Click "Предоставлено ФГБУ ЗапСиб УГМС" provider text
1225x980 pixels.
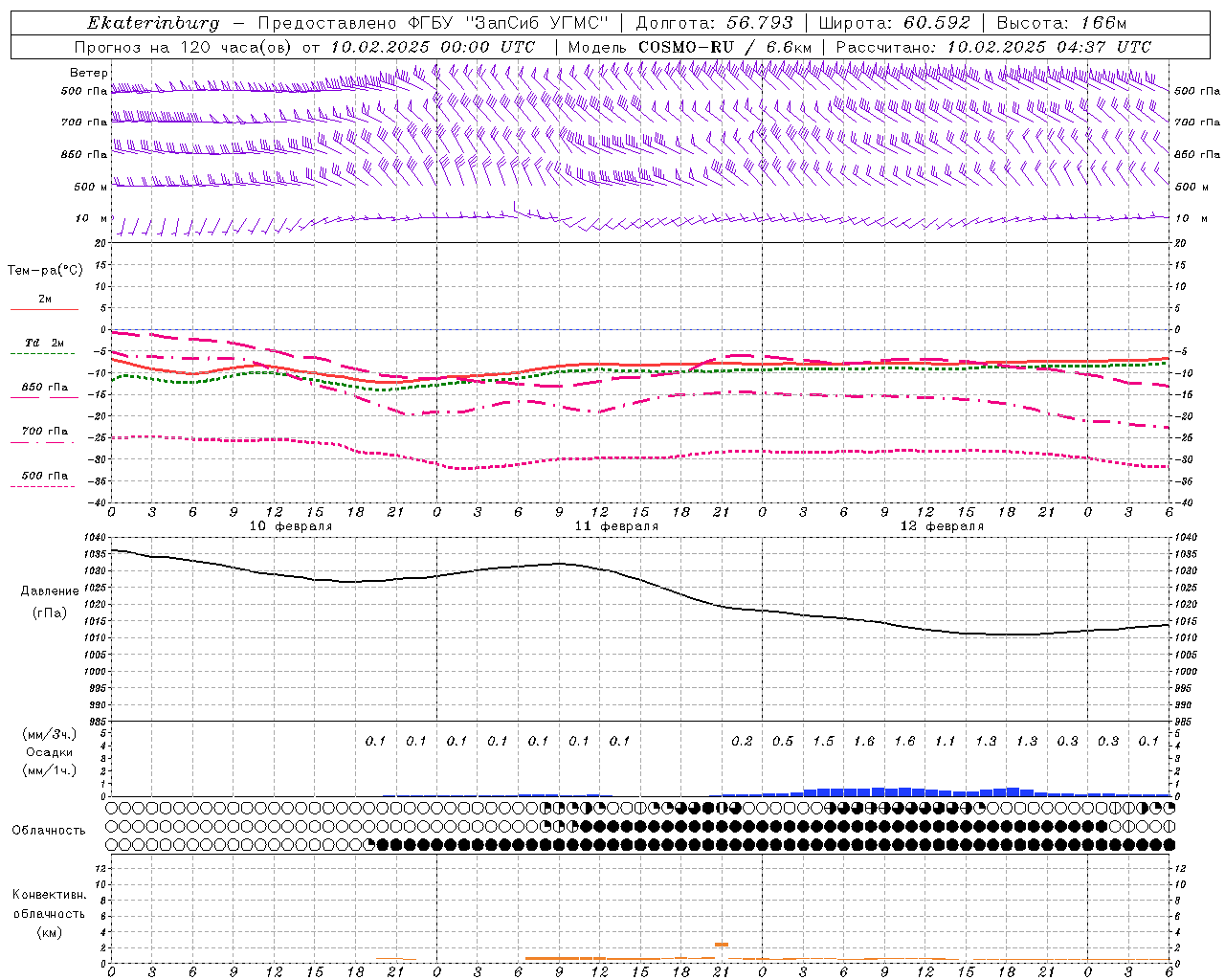[x=434, y=23]
